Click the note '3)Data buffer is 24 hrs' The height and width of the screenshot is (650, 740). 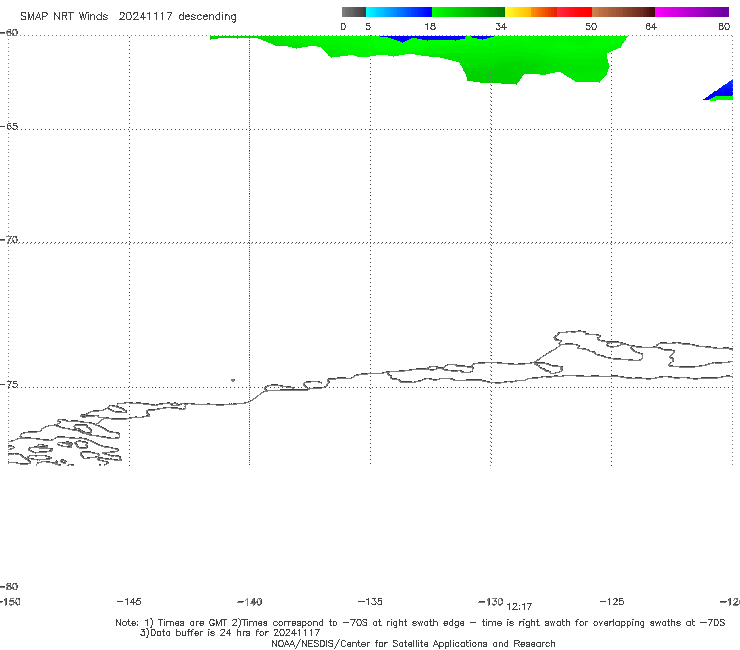[230, 633]
